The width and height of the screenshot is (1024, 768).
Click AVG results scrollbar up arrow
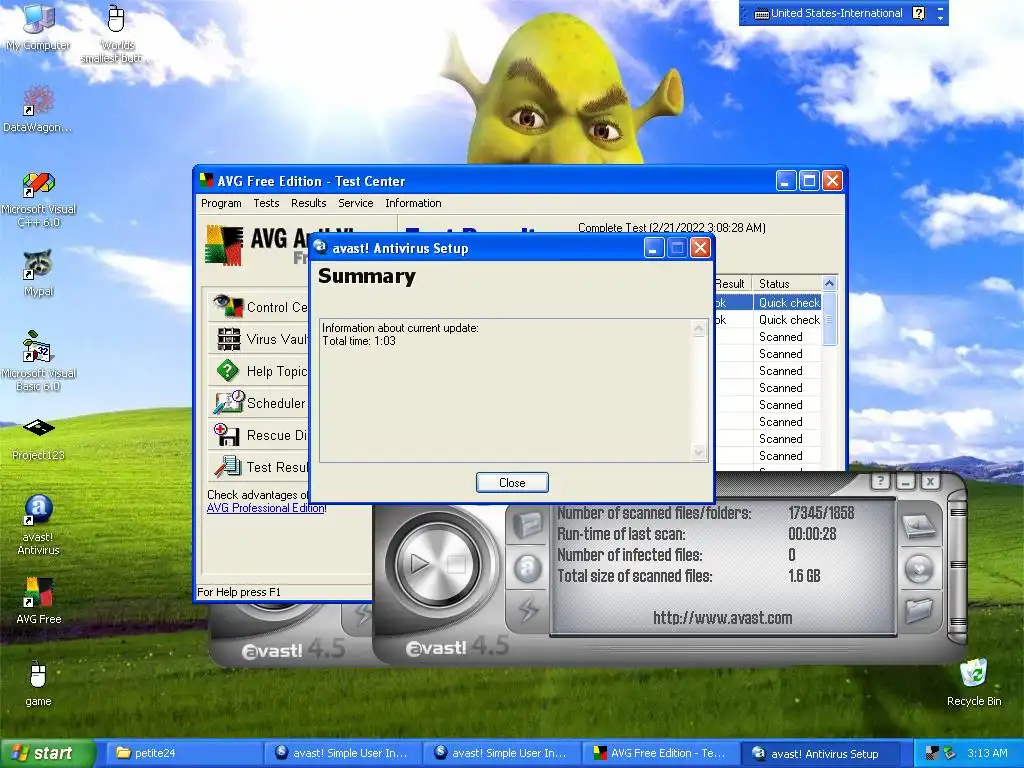829,283
